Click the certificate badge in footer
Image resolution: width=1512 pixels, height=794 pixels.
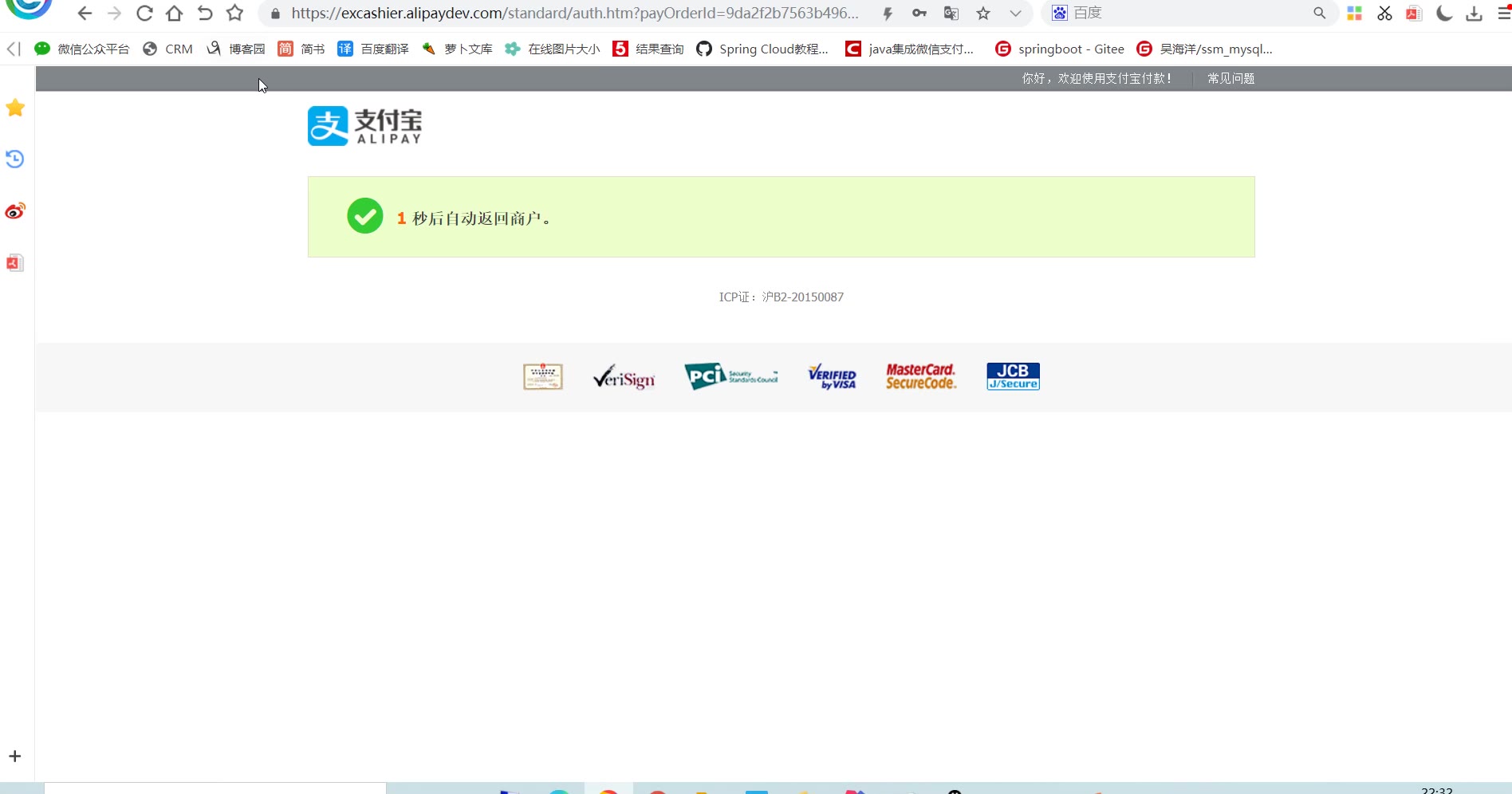coord(543,376)
